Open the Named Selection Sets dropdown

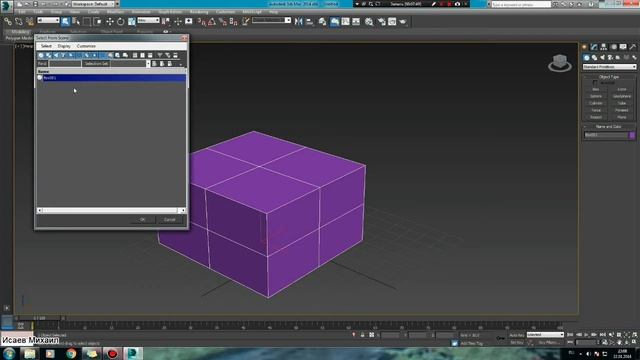click(271, 20)
